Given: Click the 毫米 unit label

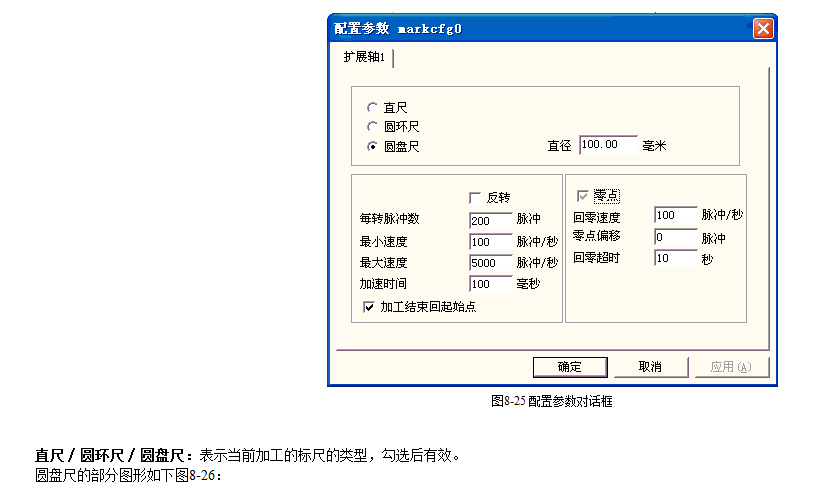Looking at the screenshot, I should pyautogui.click(x=654, y=146).
